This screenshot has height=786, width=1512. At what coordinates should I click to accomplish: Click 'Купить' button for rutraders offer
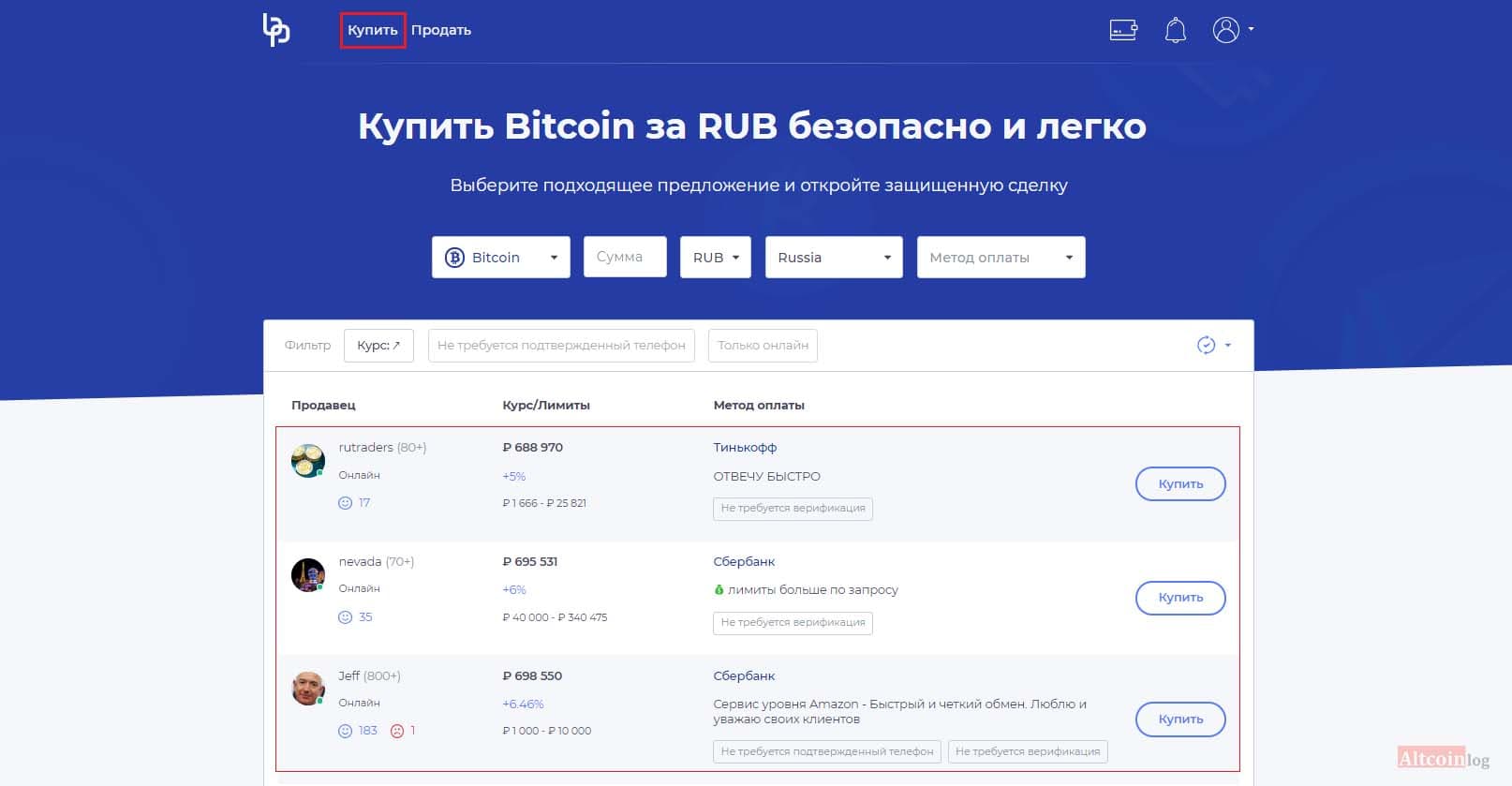click(x=1180, y=483)
